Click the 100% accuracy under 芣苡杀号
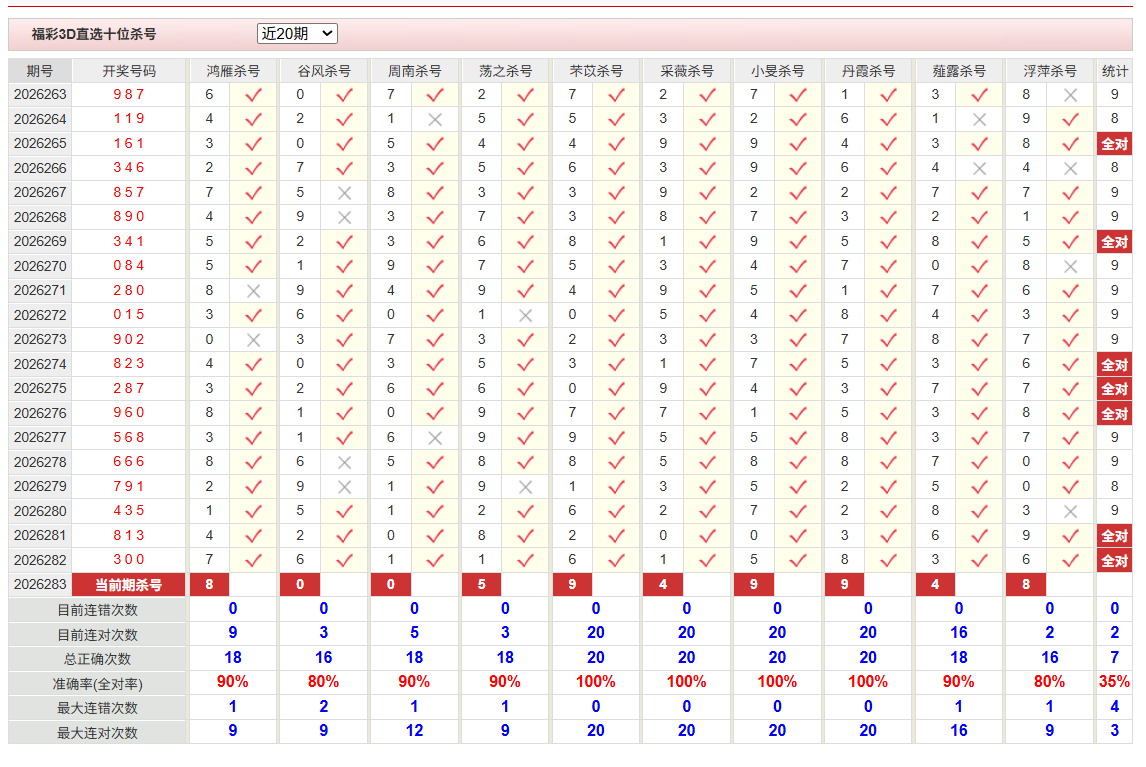 click(x=596, y=682)
